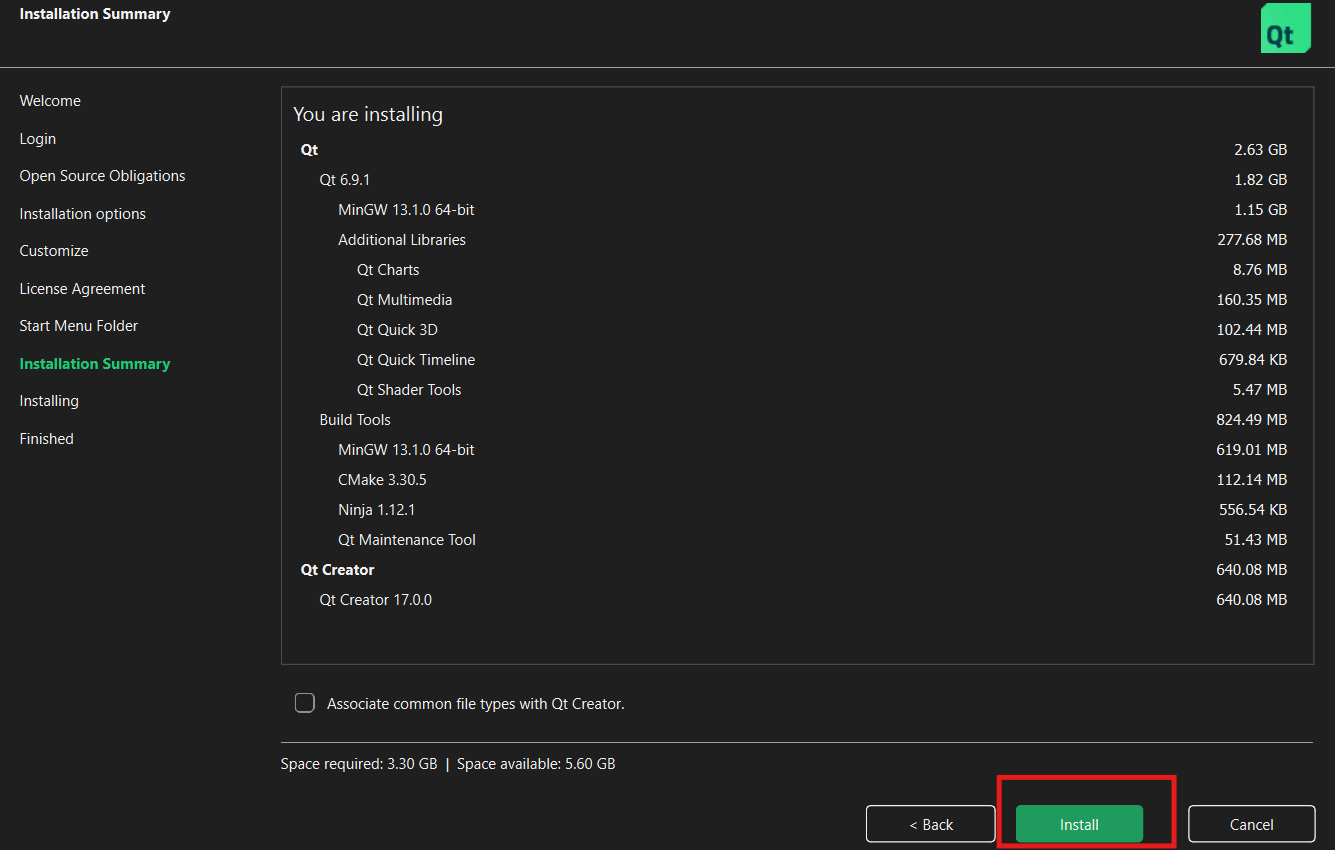Click the 'Space required: 3.30 GB' text
This screenshot has height=850, width=1335.
[x=359, y=764]
